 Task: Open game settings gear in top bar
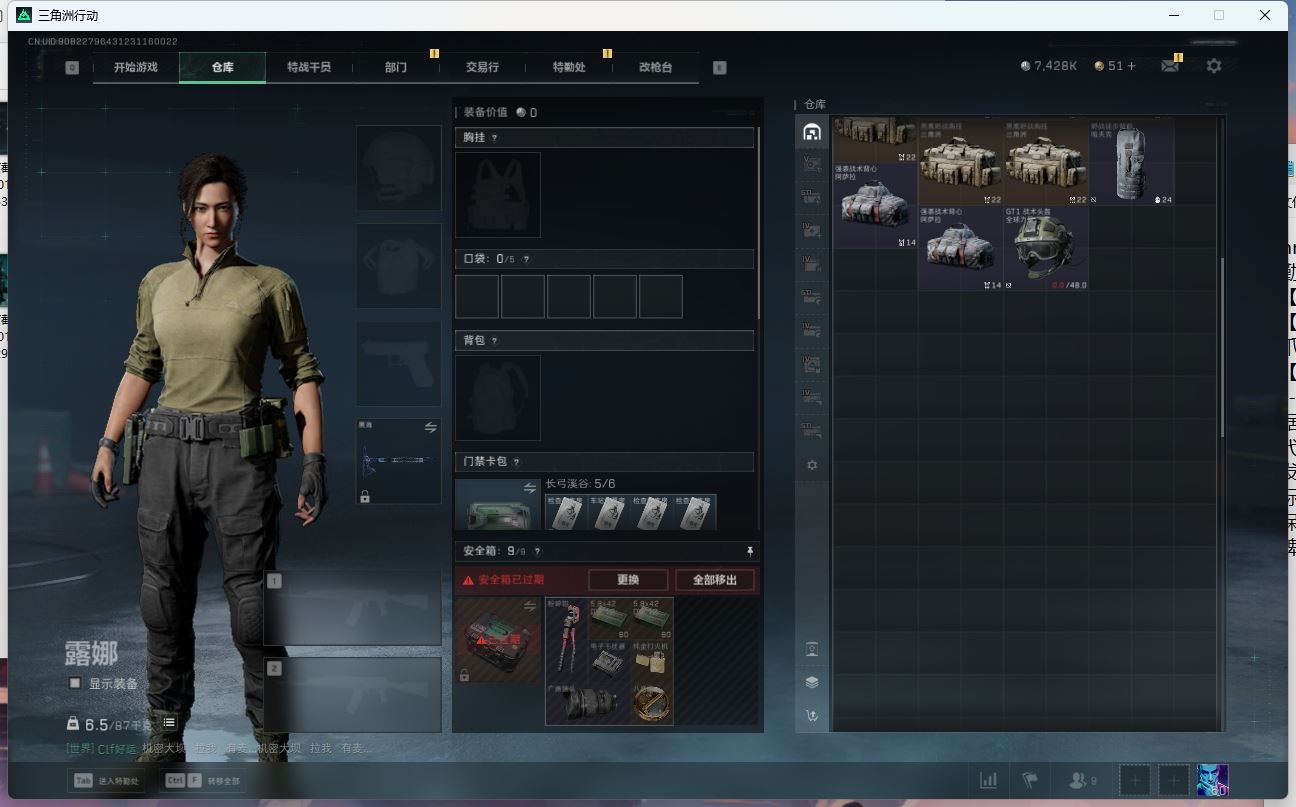pos(1213,66)
